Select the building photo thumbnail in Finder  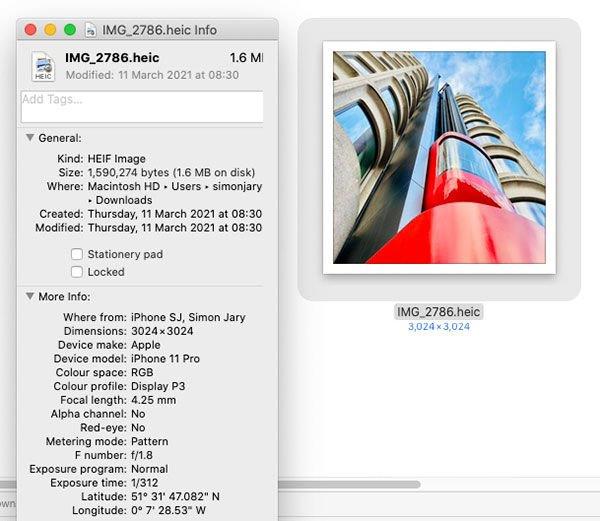click(x=439, y=157)
